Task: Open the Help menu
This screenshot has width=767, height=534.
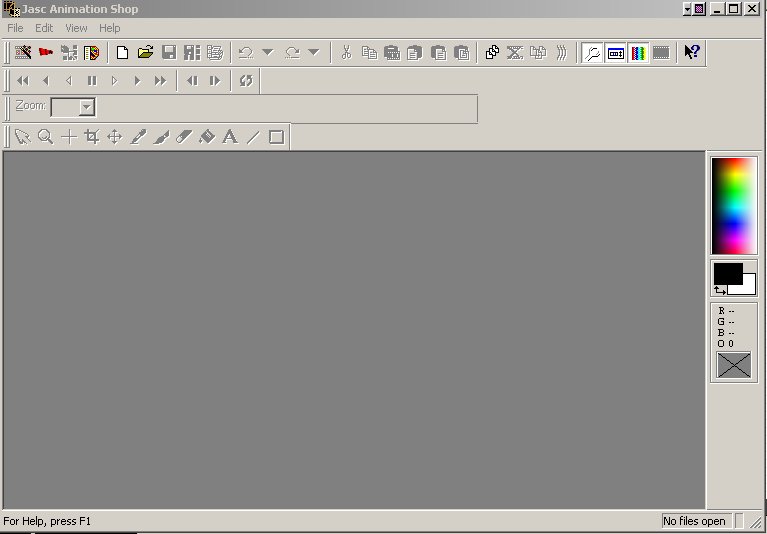Action: (x=110, y=28)
